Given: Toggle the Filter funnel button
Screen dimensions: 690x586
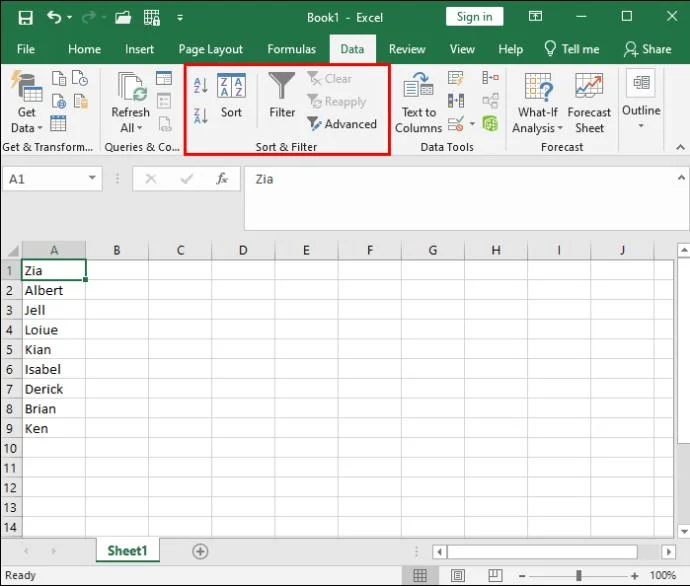Looking at the screenshot, I should coord(282,96).
